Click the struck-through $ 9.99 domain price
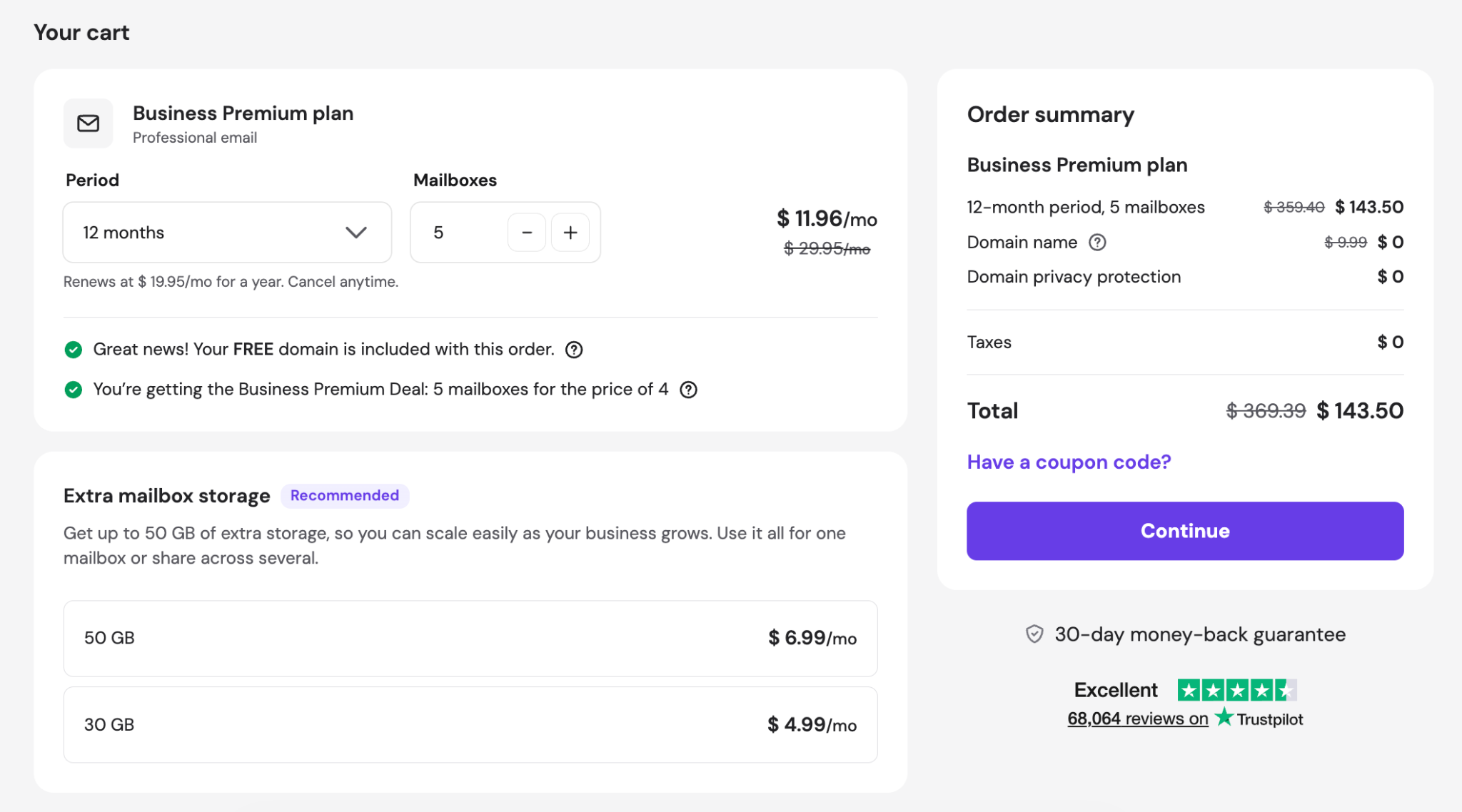1462x812 pixels. 1346,243
